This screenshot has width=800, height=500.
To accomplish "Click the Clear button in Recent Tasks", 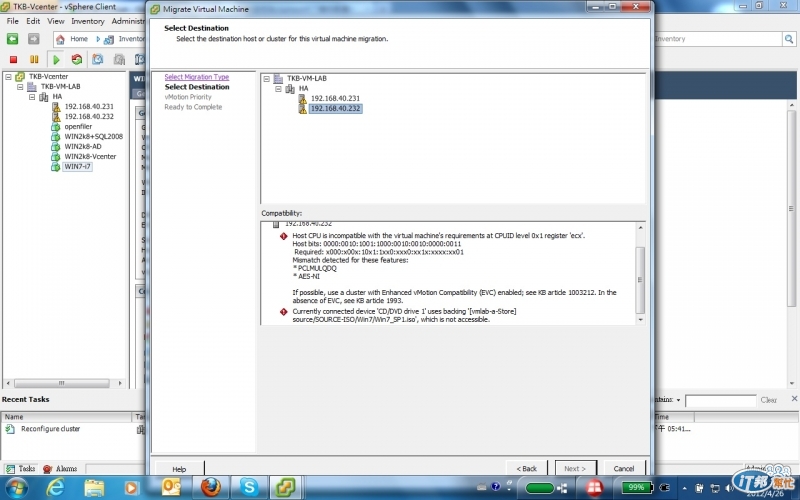I will pos(768,401).
